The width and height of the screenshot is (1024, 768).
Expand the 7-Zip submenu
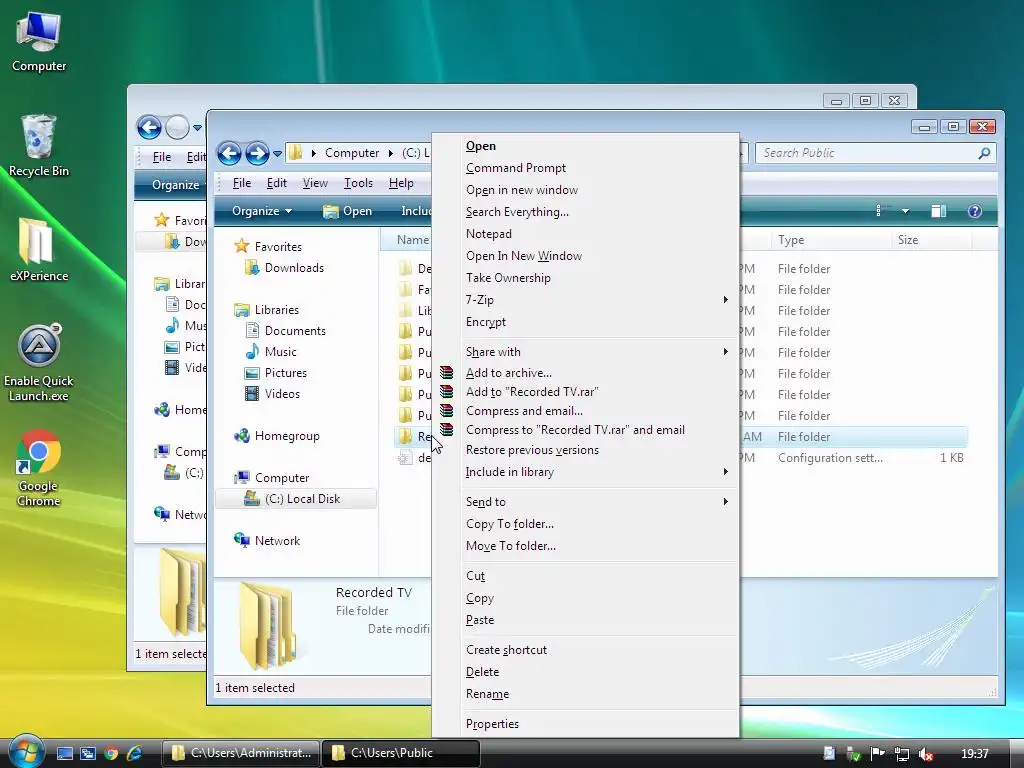pos(725,300)
